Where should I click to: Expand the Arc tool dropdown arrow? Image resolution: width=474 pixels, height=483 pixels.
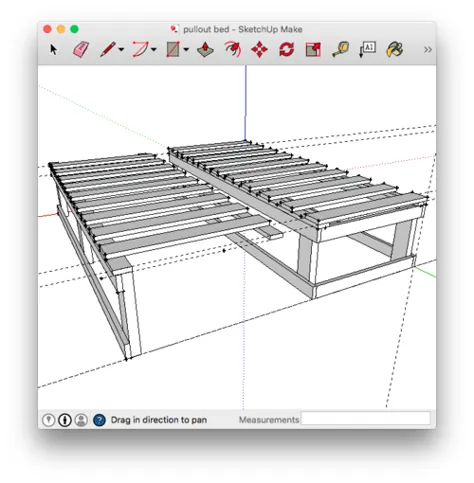click(x=153, y=50)
